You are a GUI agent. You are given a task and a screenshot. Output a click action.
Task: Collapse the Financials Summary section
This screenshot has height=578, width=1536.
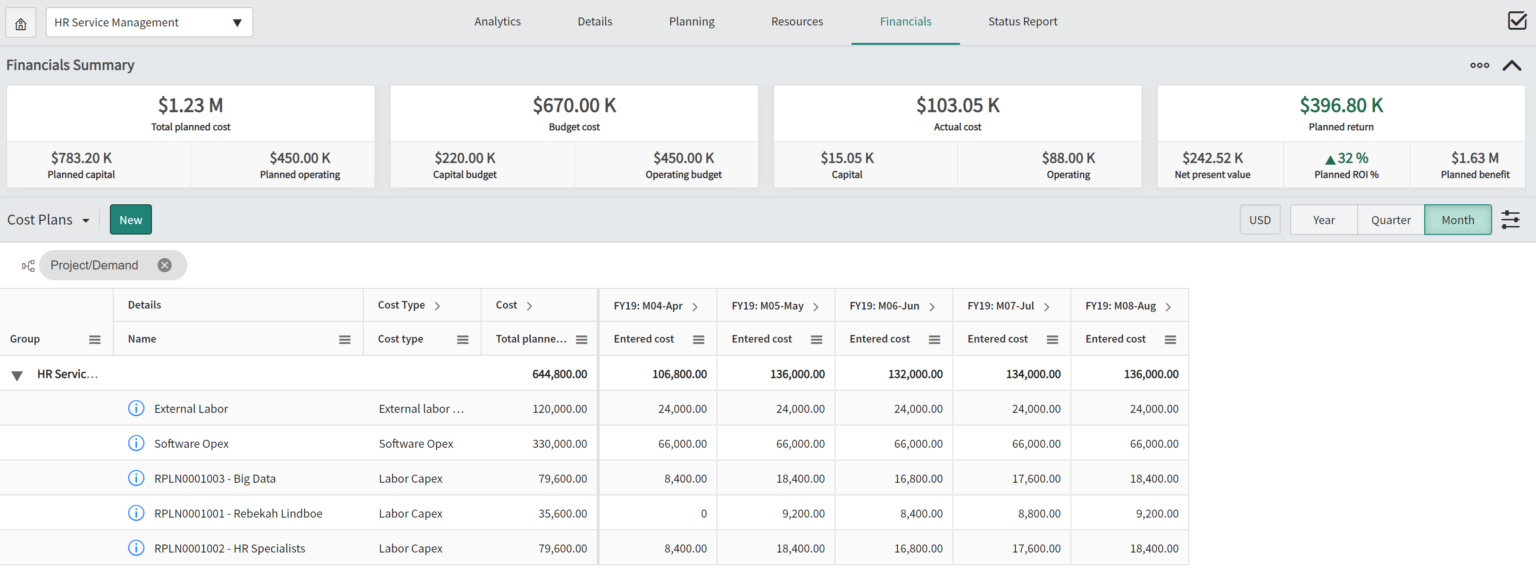pos(1512,64)
